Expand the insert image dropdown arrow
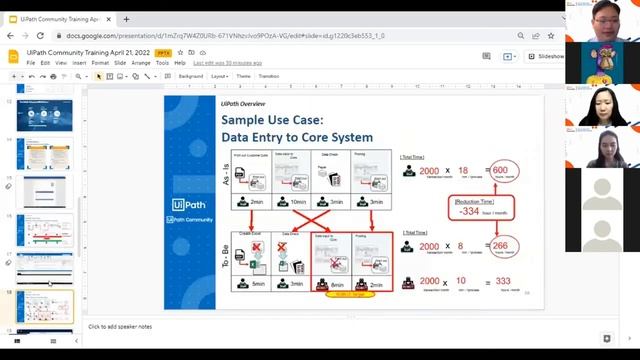 [127, 76]
